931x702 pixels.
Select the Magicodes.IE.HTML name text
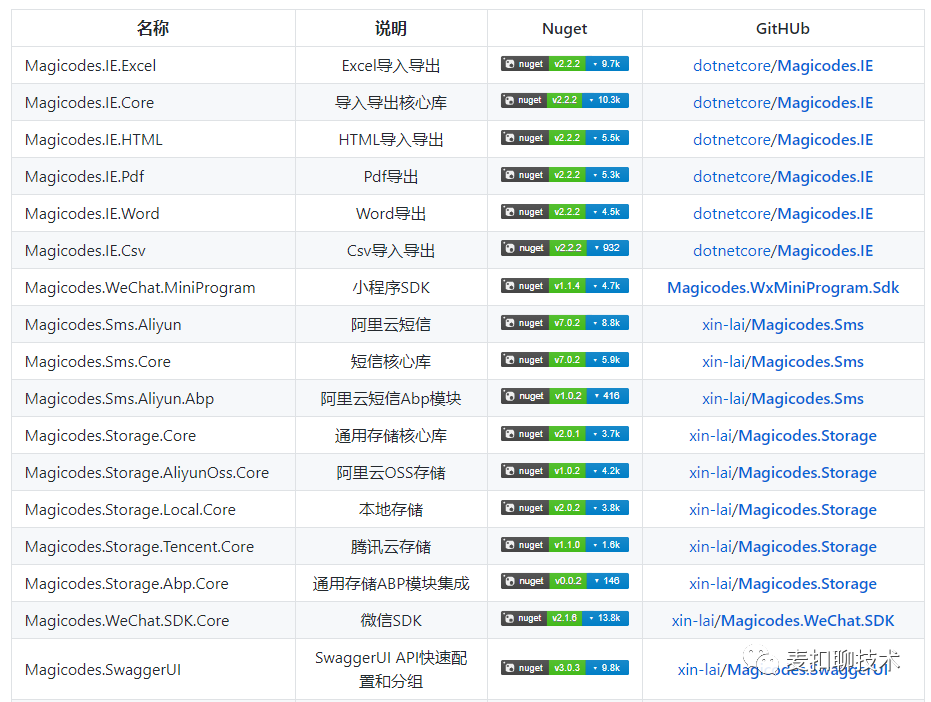click(x=93, y=140)
